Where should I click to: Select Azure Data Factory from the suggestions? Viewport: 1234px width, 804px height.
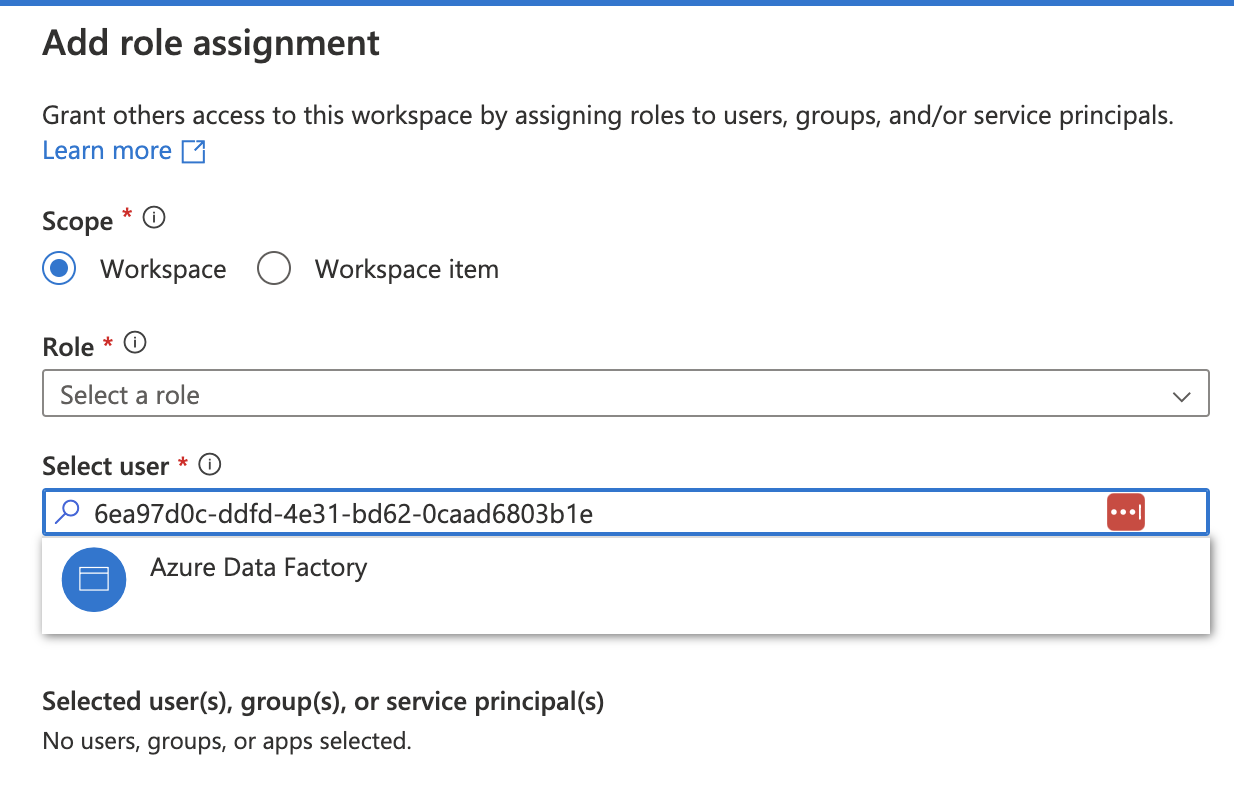coord(258,567)
